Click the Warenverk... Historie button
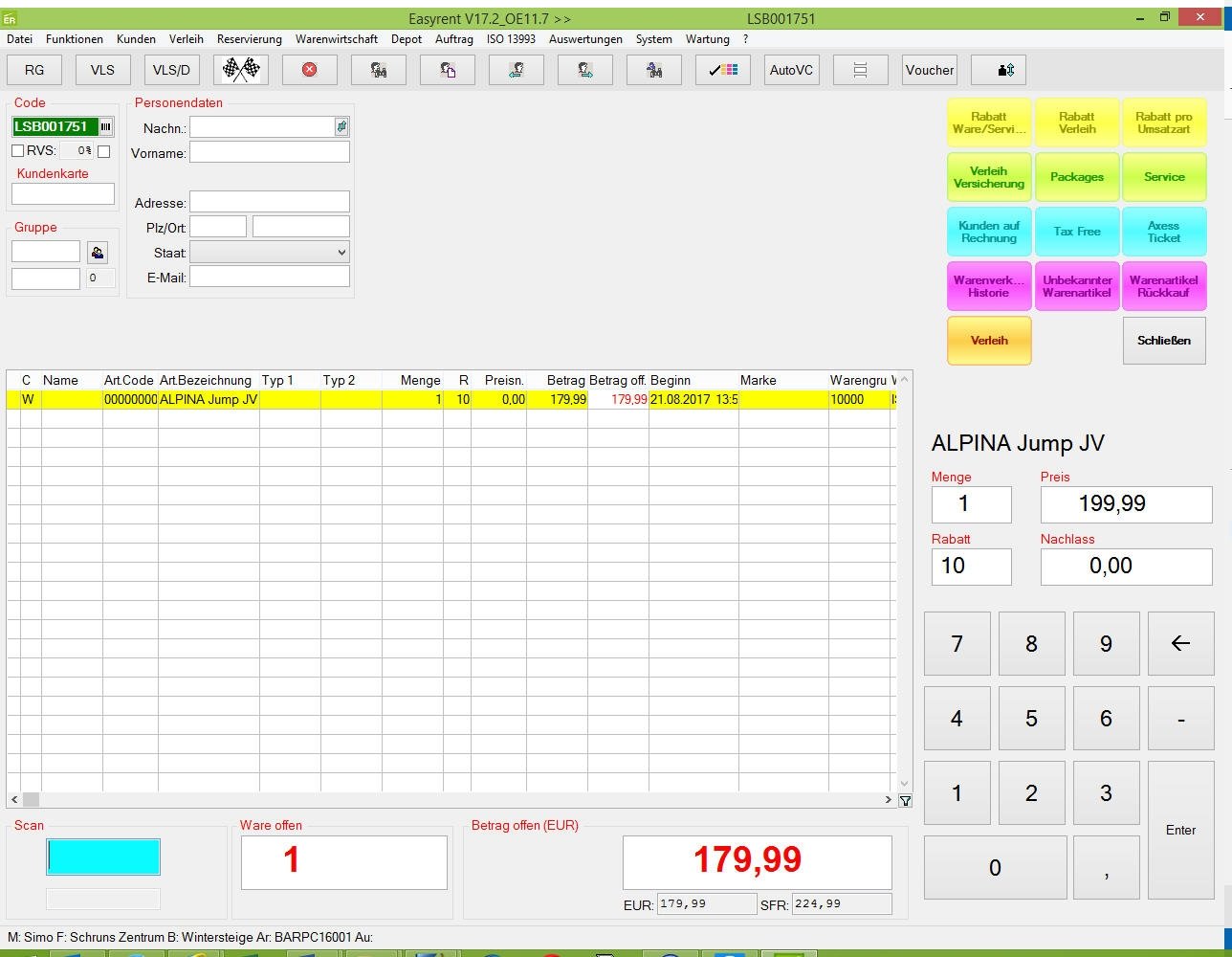Screen dimensions: 1232x957 tap(989, 286)
